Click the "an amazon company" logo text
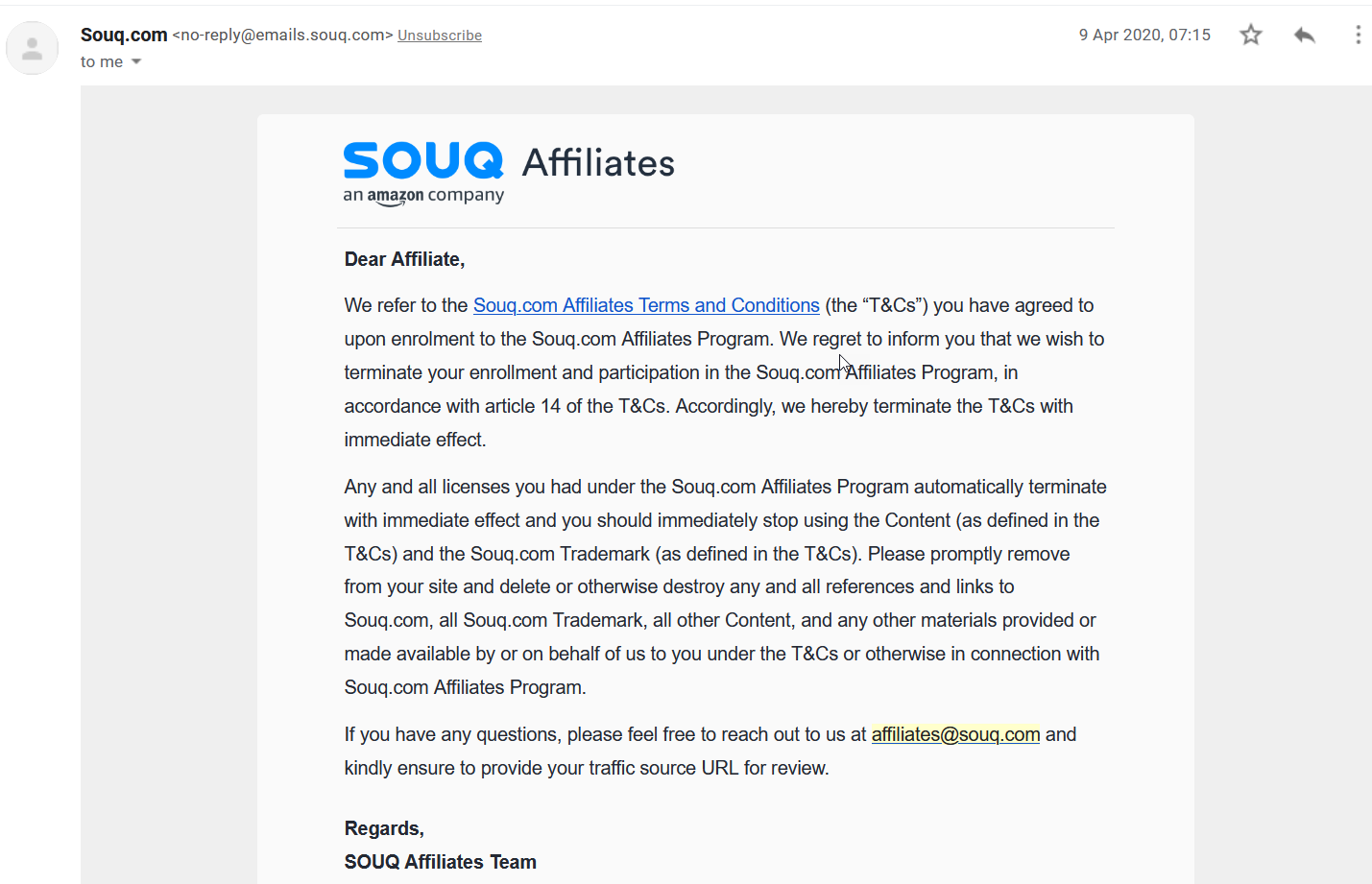This screenshot has width=1372, height=884. [423, 196]
